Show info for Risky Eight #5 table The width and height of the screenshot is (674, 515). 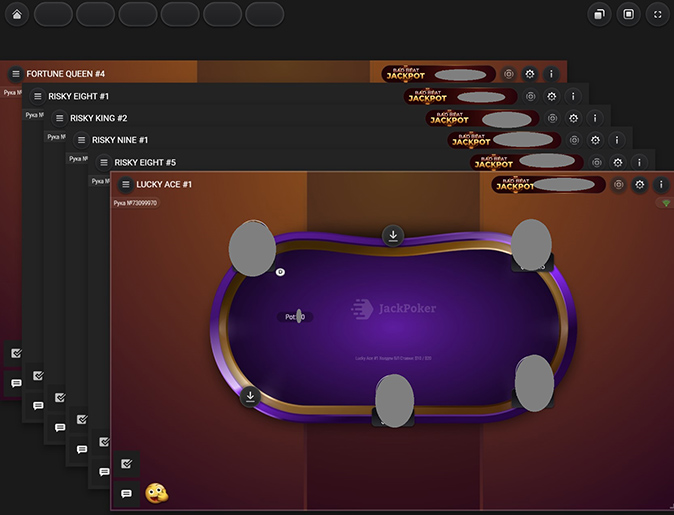point(639,162)
